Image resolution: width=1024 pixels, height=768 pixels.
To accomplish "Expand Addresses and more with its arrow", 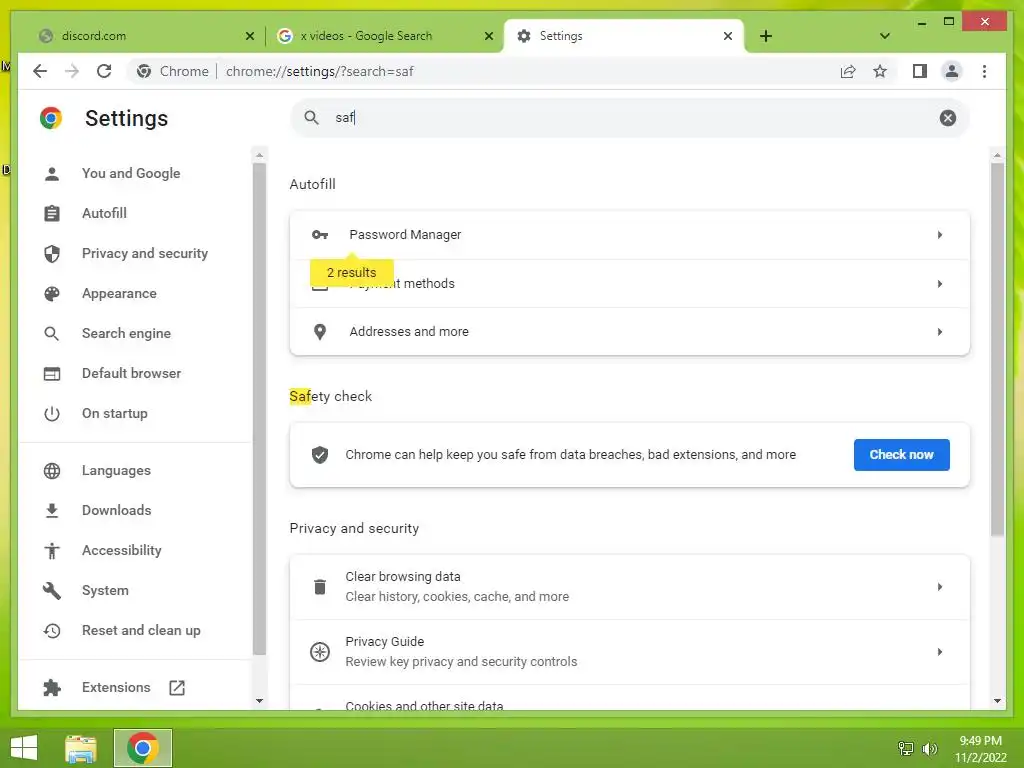I will pyautogui.click(x=940, y=332).
